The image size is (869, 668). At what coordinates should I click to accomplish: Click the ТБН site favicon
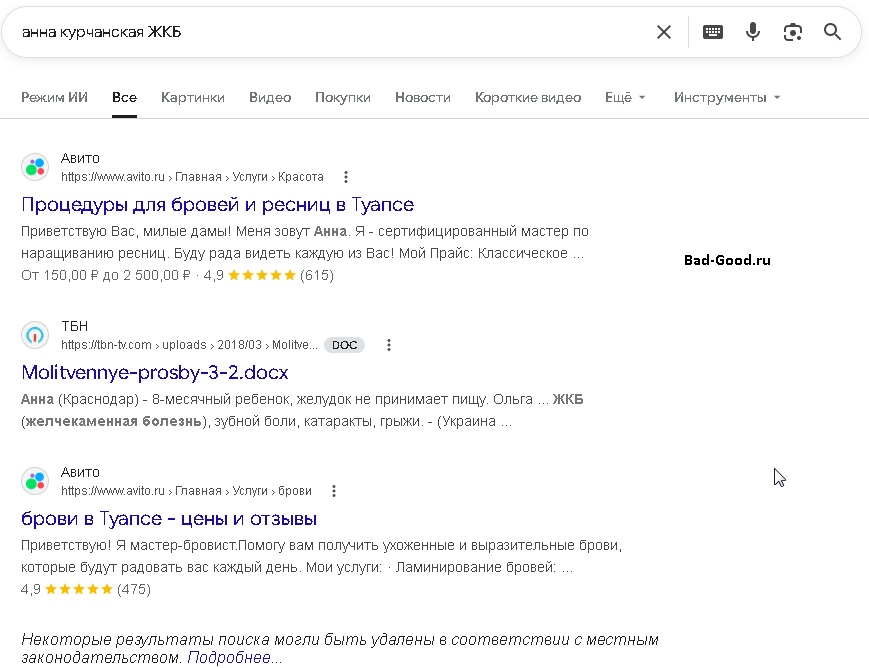pyautogui.click(x=35, y=335)
